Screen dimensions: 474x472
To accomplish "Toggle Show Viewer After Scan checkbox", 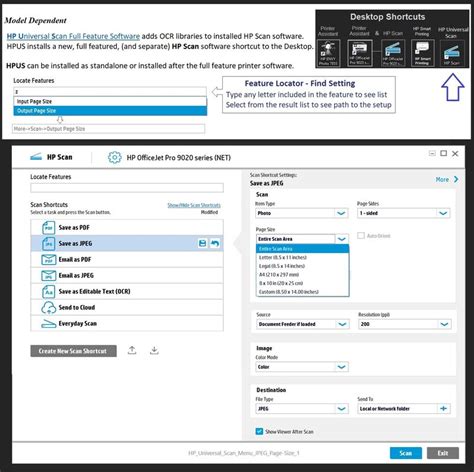I will coord(259,431).
